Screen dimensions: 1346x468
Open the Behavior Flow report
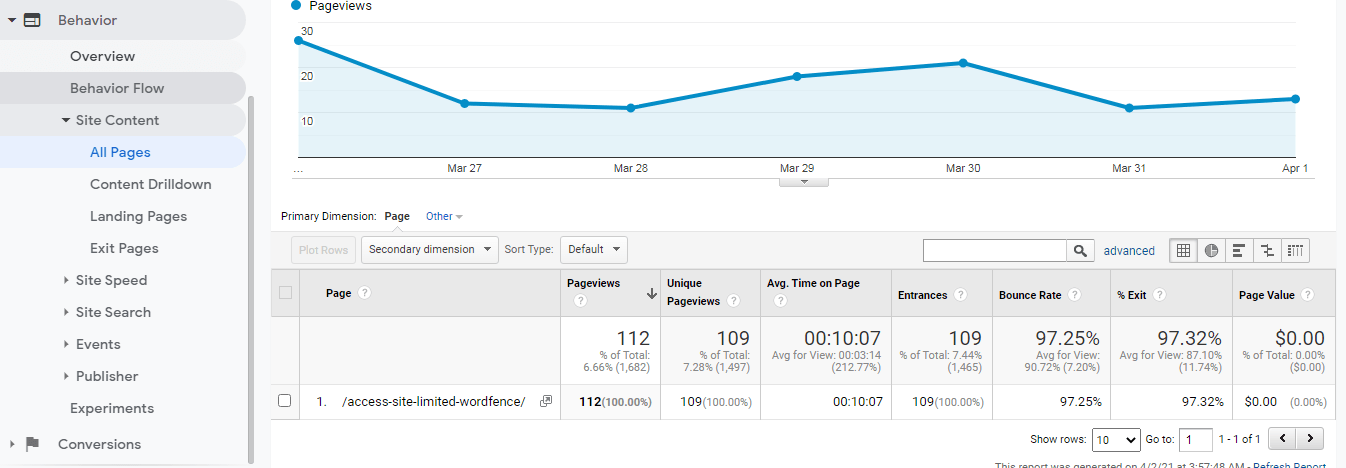point(117,88)
